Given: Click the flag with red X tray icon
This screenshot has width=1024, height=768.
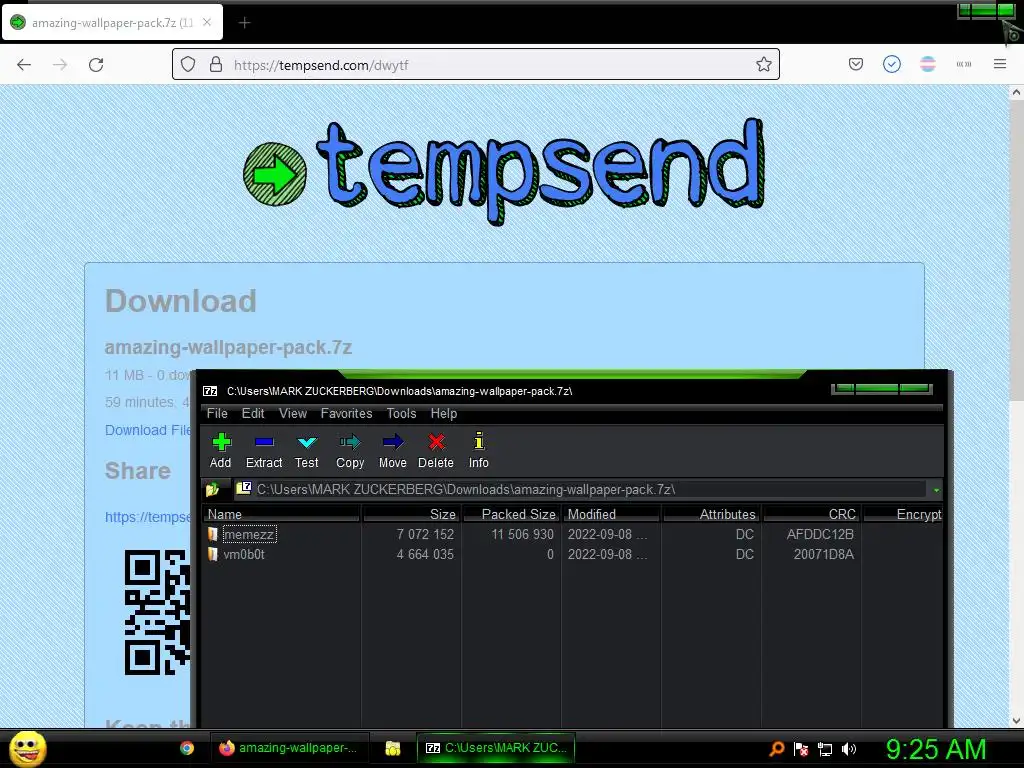Looking at the screenshot, I should (x=801, y=749).
